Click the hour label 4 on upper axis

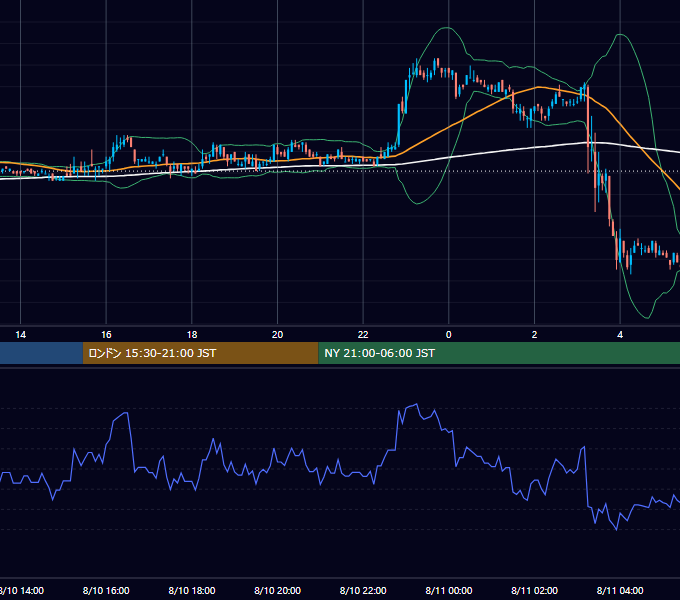click(620, 335)
